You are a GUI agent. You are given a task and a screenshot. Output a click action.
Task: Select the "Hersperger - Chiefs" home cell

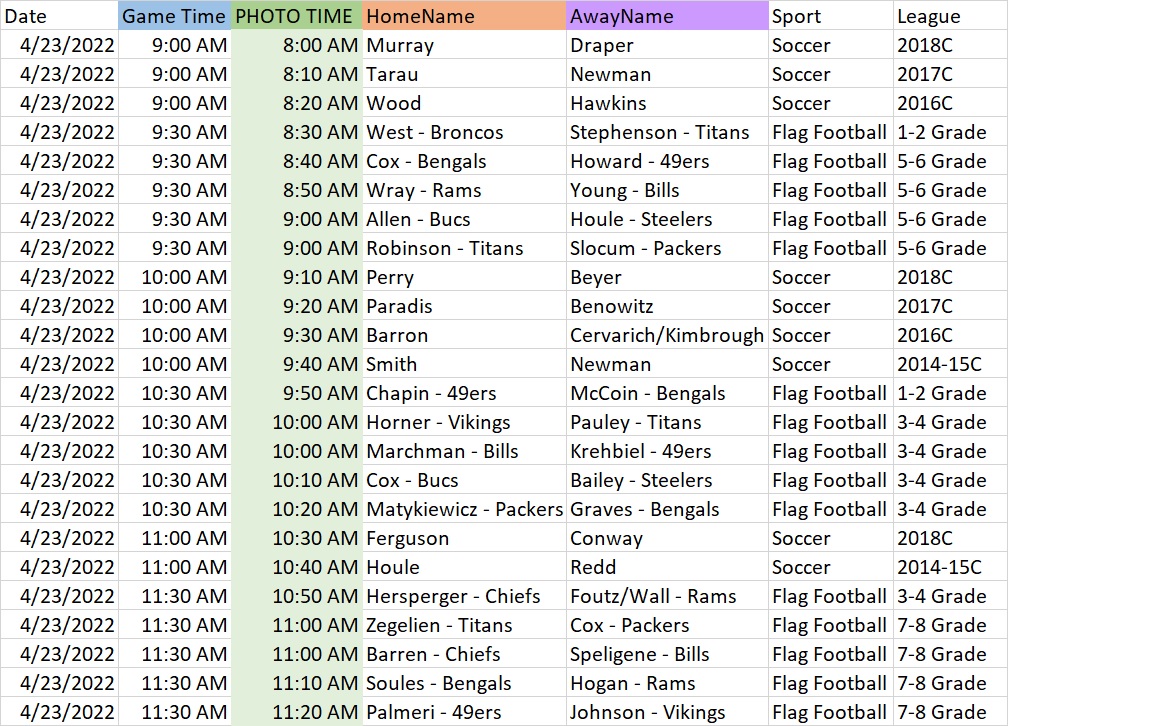tap(463, 596)
